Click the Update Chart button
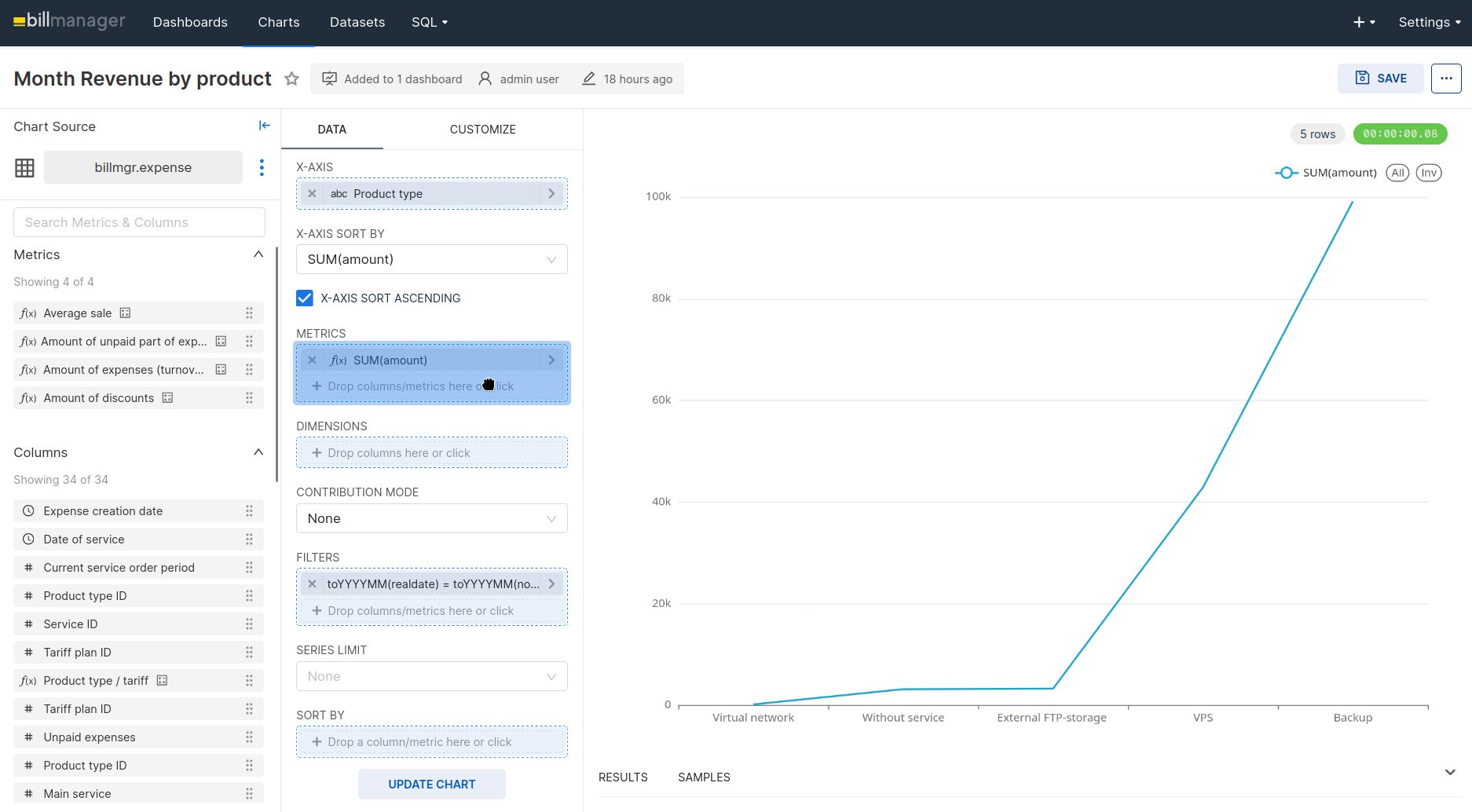This screenshot has width=1472, height=812. [432, 785]
